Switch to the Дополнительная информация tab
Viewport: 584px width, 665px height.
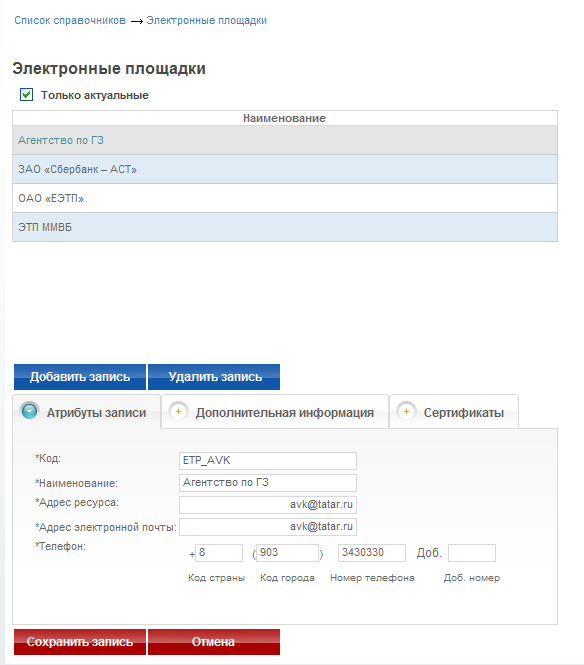[275, 412]
